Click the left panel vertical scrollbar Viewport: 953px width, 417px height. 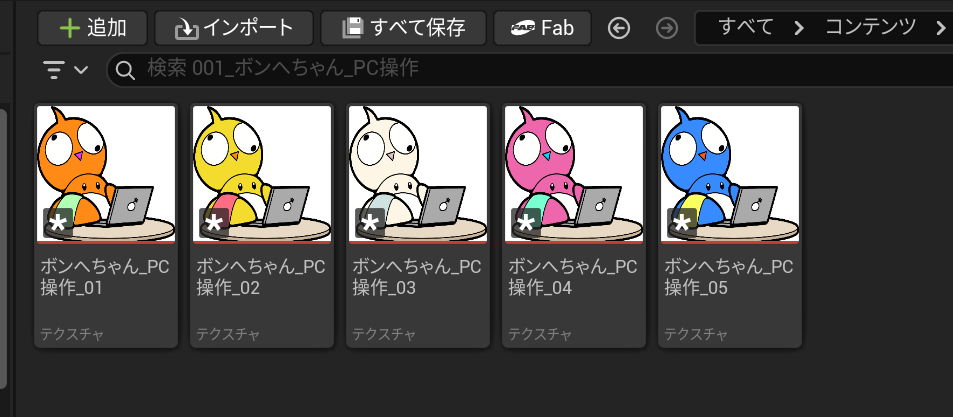coord(3,249)
